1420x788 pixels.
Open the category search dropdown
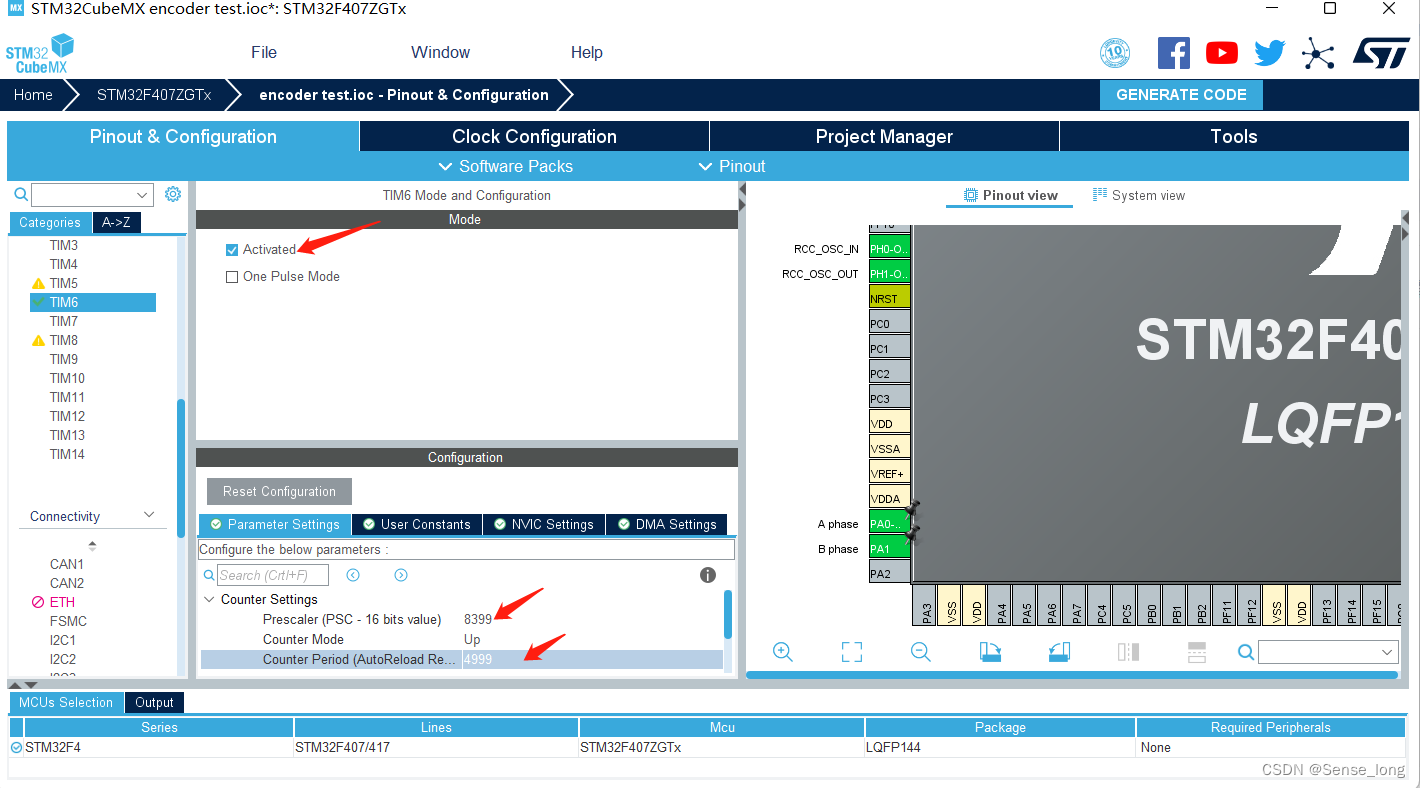coord(142,194)
